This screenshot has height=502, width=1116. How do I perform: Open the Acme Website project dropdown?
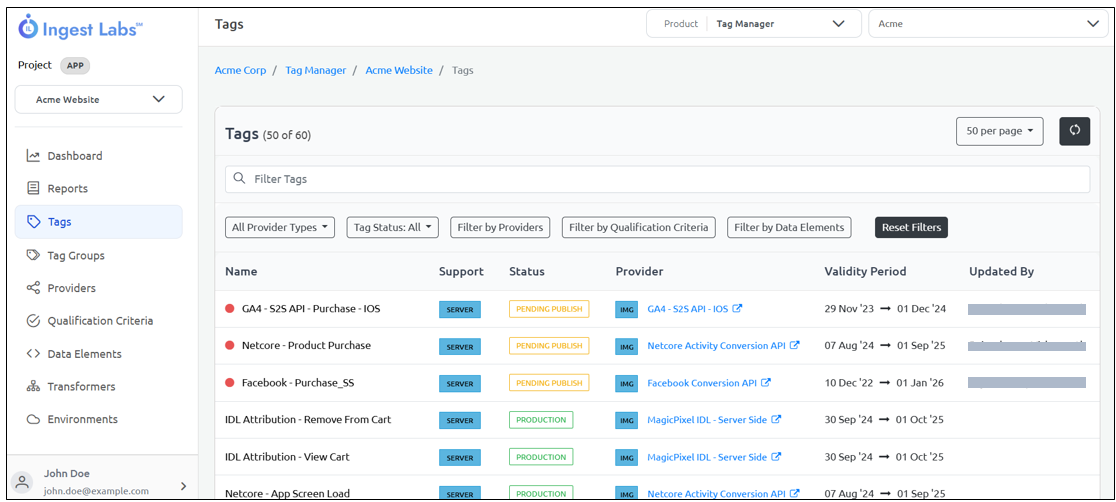click(99, 100)
